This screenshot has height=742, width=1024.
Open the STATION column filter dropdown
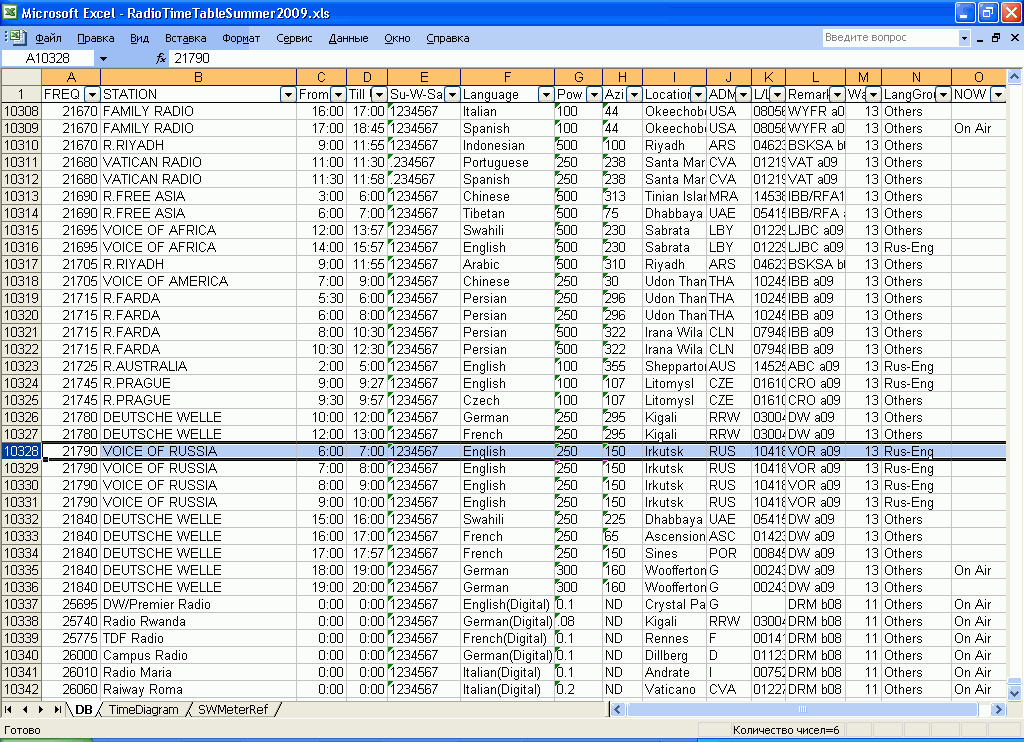(x=287, y=94)
